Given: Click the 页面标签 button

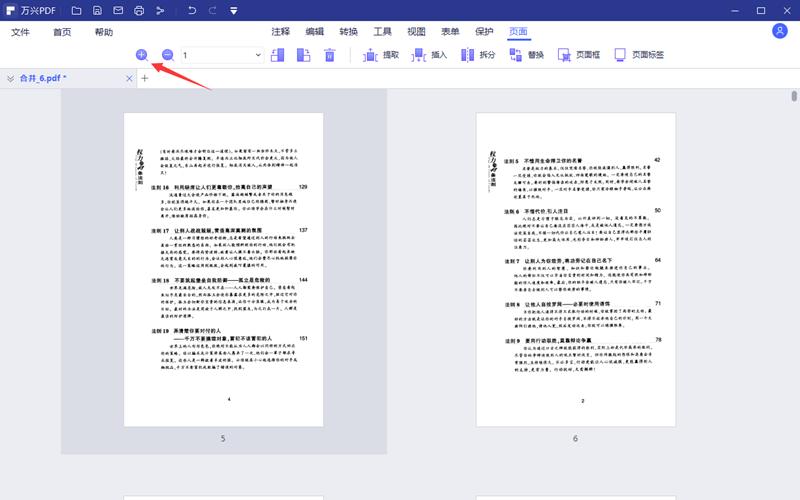Looking at the screenshot, I should point(638,55).
